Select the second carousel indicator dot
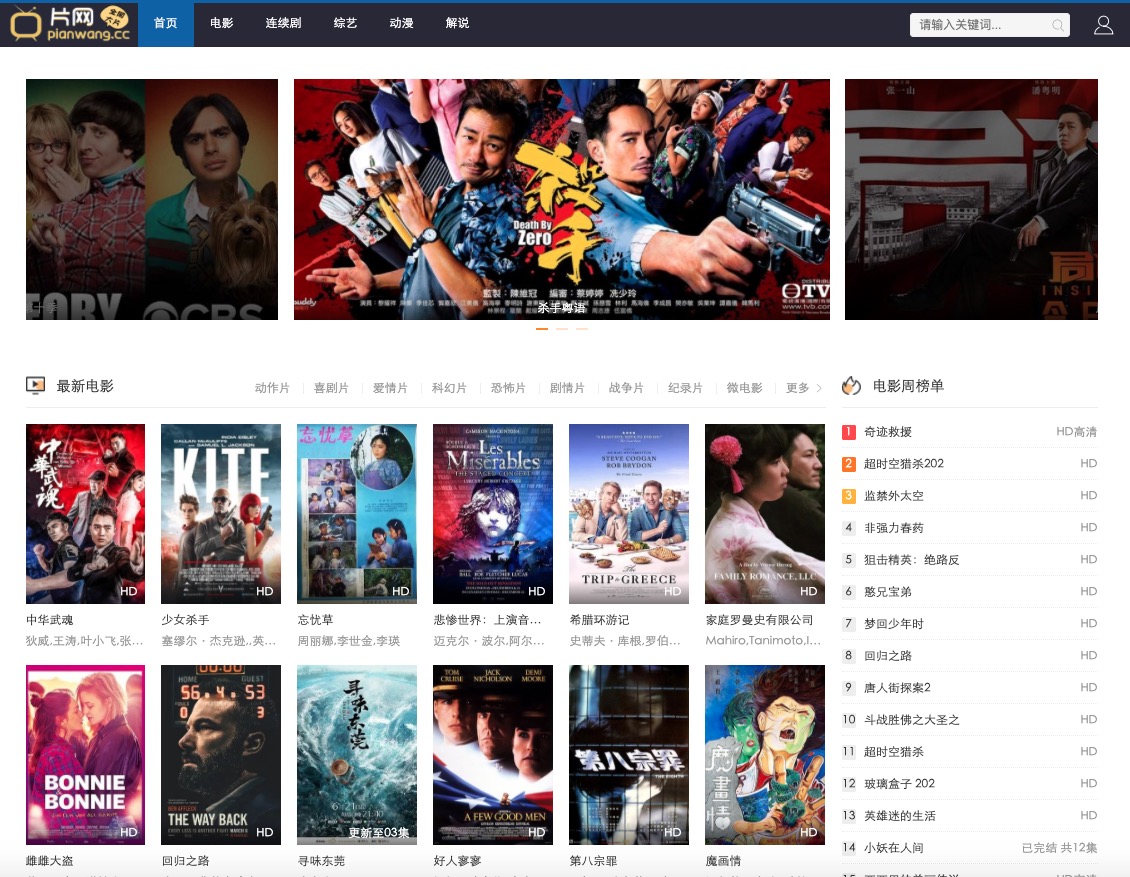 point(561,329)
